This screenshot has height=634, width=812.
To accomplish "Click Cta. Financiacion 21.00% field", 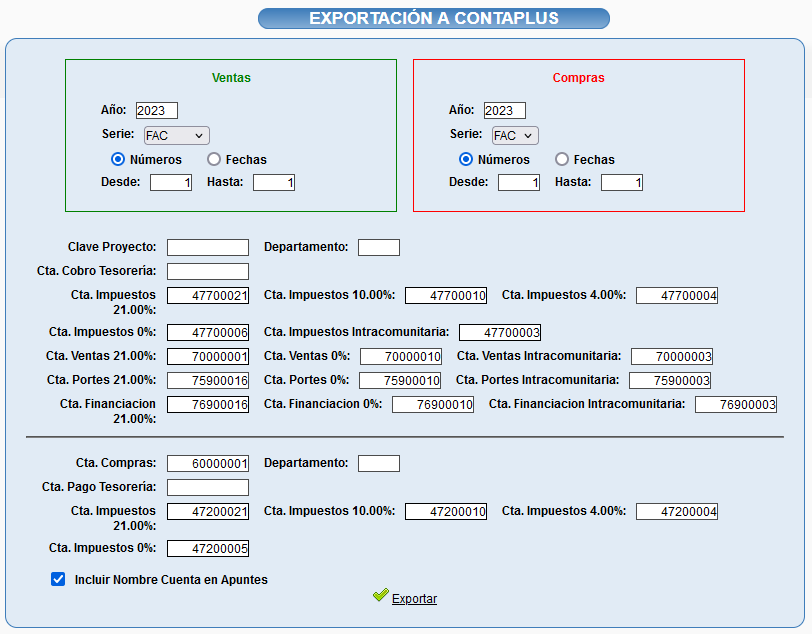I will click(208, 405).
